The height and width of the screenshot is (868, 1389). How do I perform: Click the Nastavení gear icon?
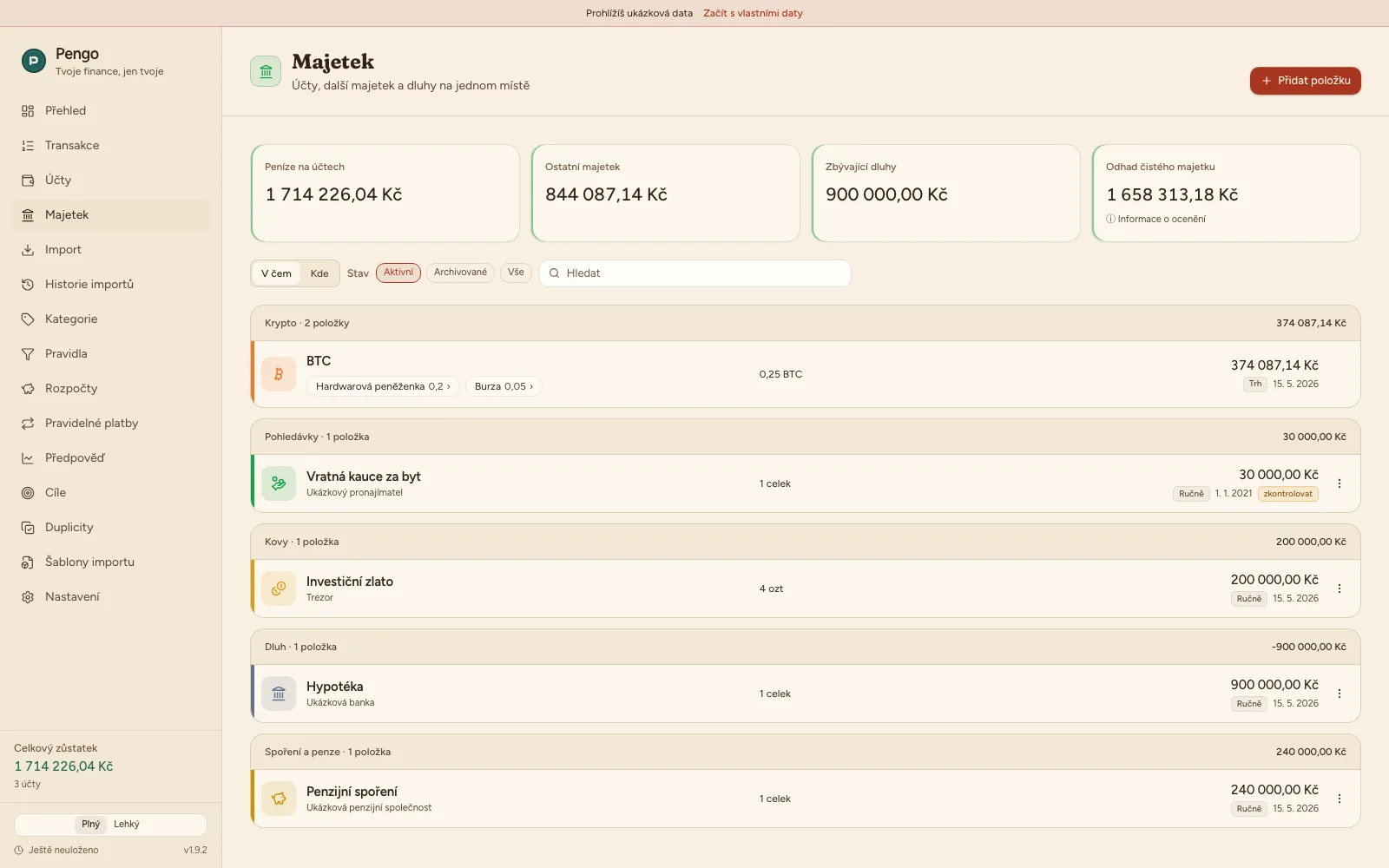tap(28, 597)
